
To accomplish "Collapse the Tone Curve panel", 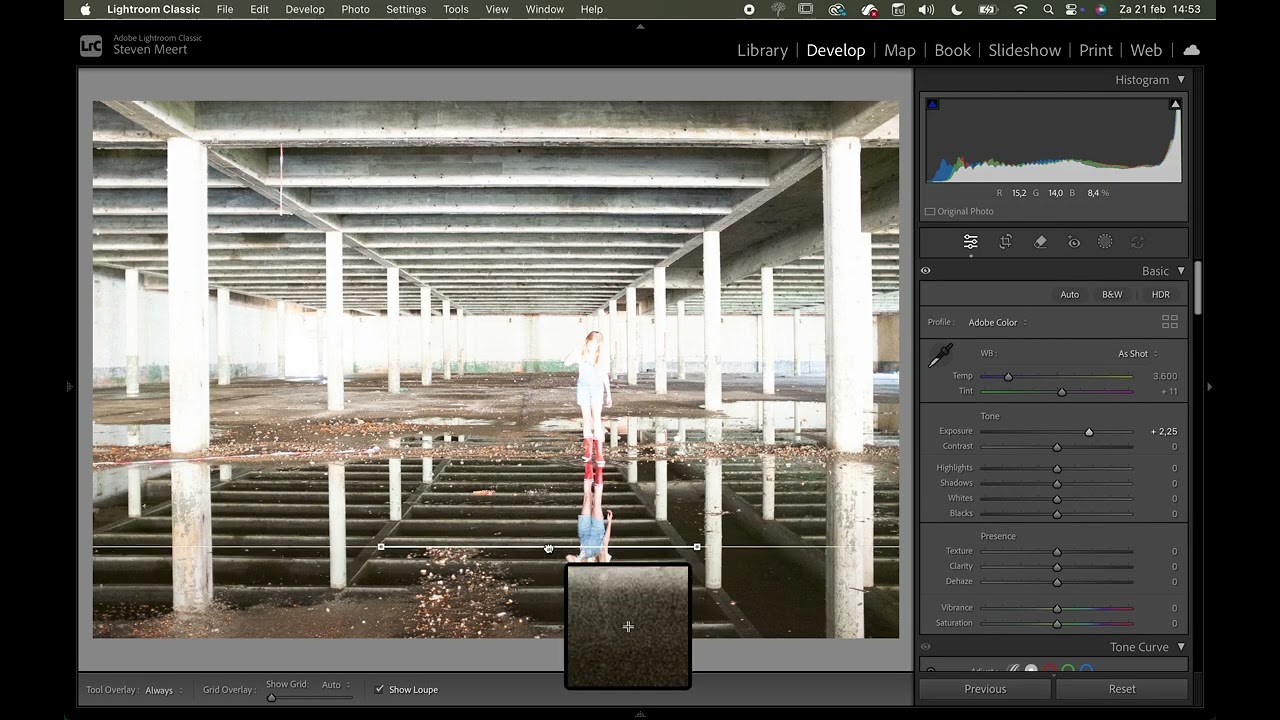I will (x=1181, y=647).
